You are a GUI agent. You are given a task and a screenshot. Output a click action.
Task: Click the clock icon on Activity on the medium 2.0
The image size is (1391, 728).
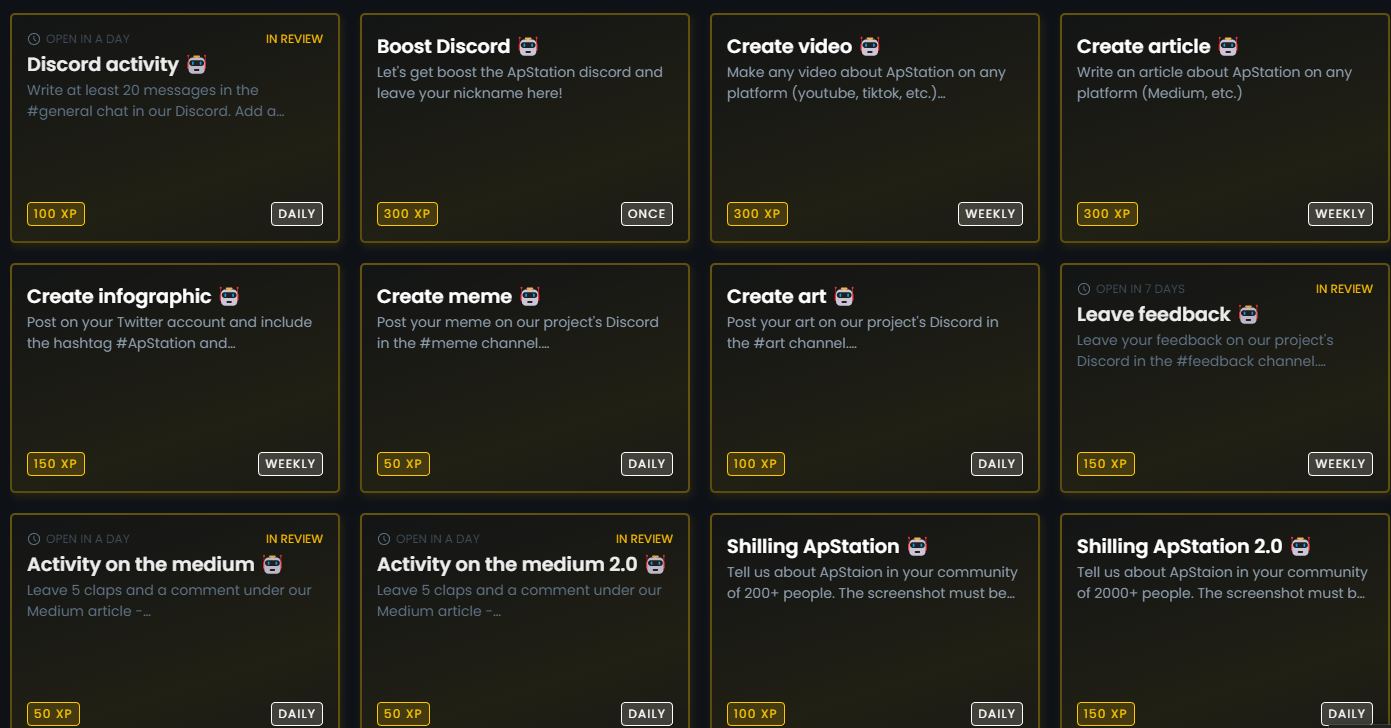[x=384, y=539]
